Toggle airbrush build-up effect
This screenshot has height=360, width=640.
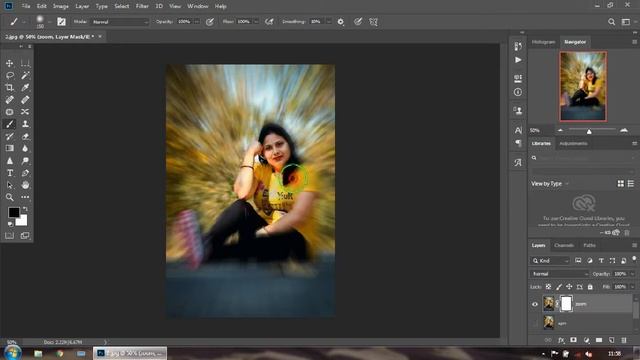coord(269,22)
